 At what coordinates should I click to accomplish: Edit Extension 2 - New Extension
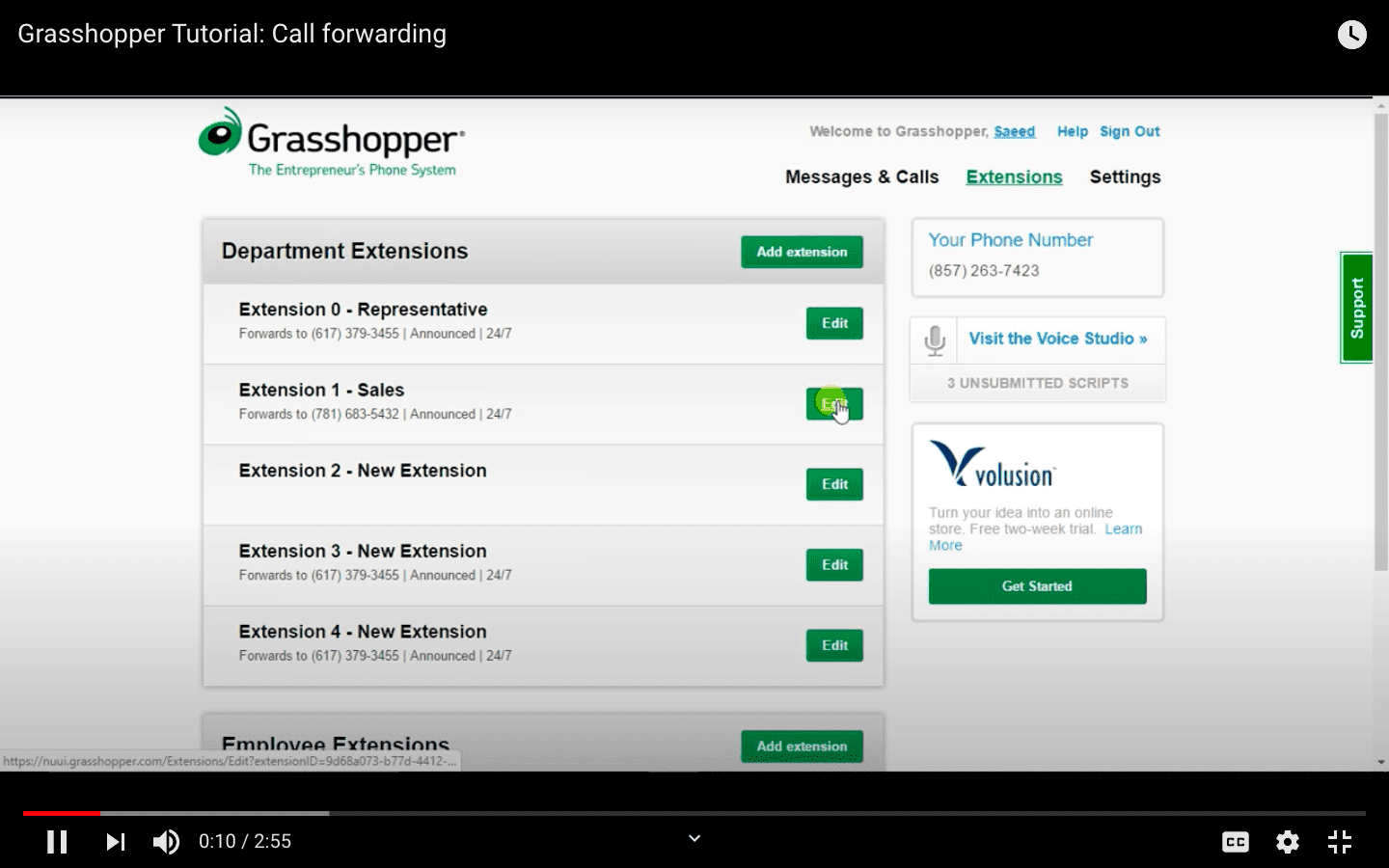(x=834, y=484)
